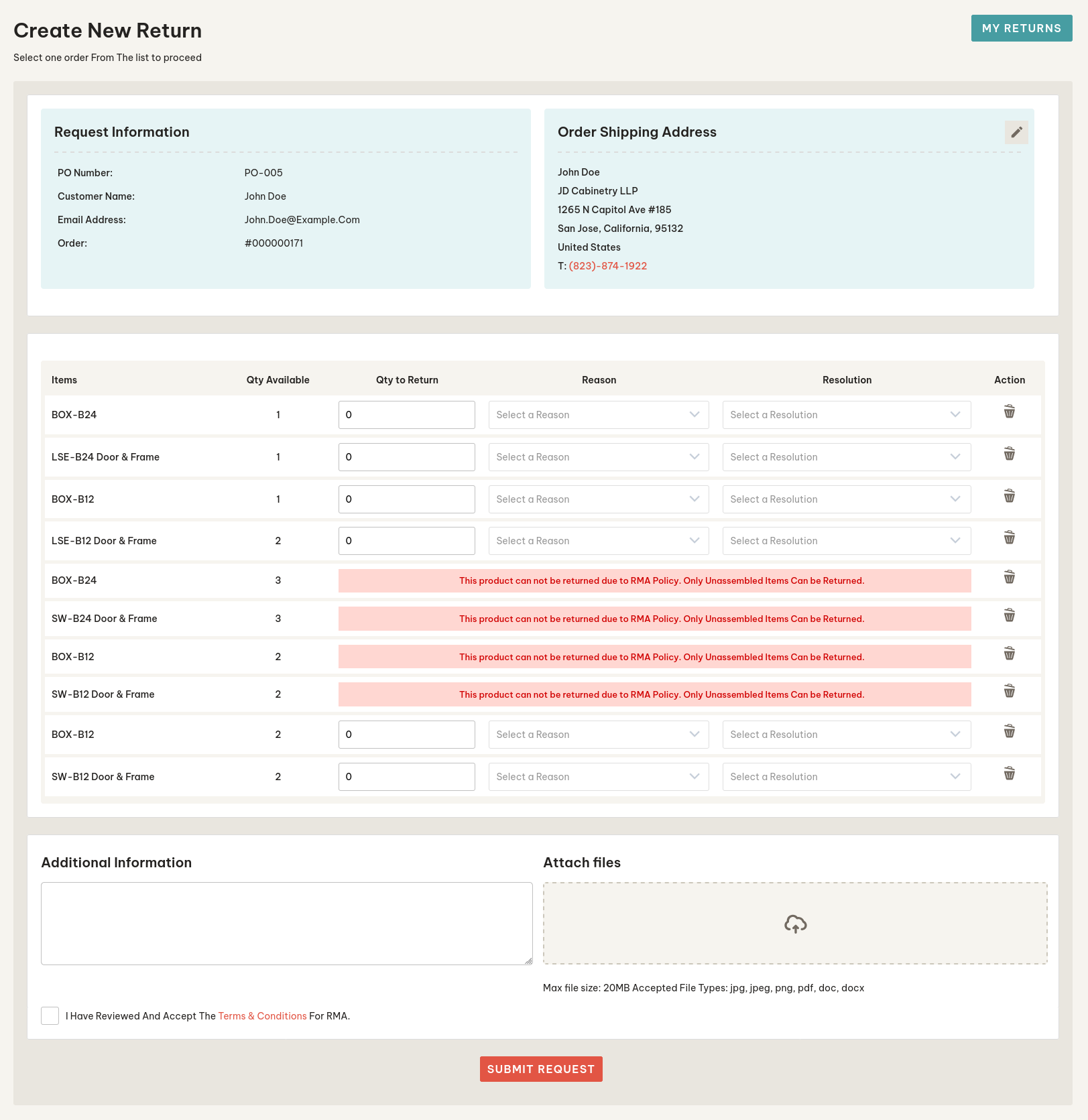The image size is (1088, 1120).
Task: Edit the order shipping address pencil icon
Action: coord(1016,132)
